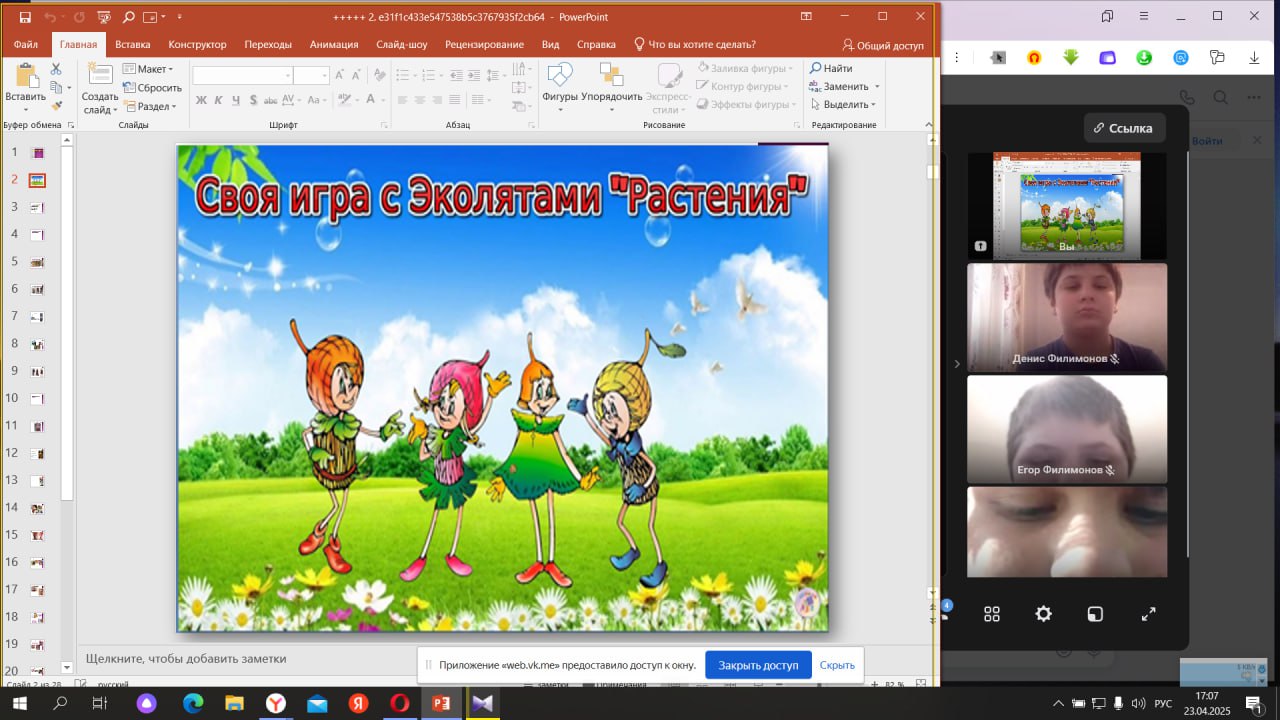Open the Shapes (Фигуры) gallery
This screenshot has width=1280, height=720.
click(x=560, y=87)
